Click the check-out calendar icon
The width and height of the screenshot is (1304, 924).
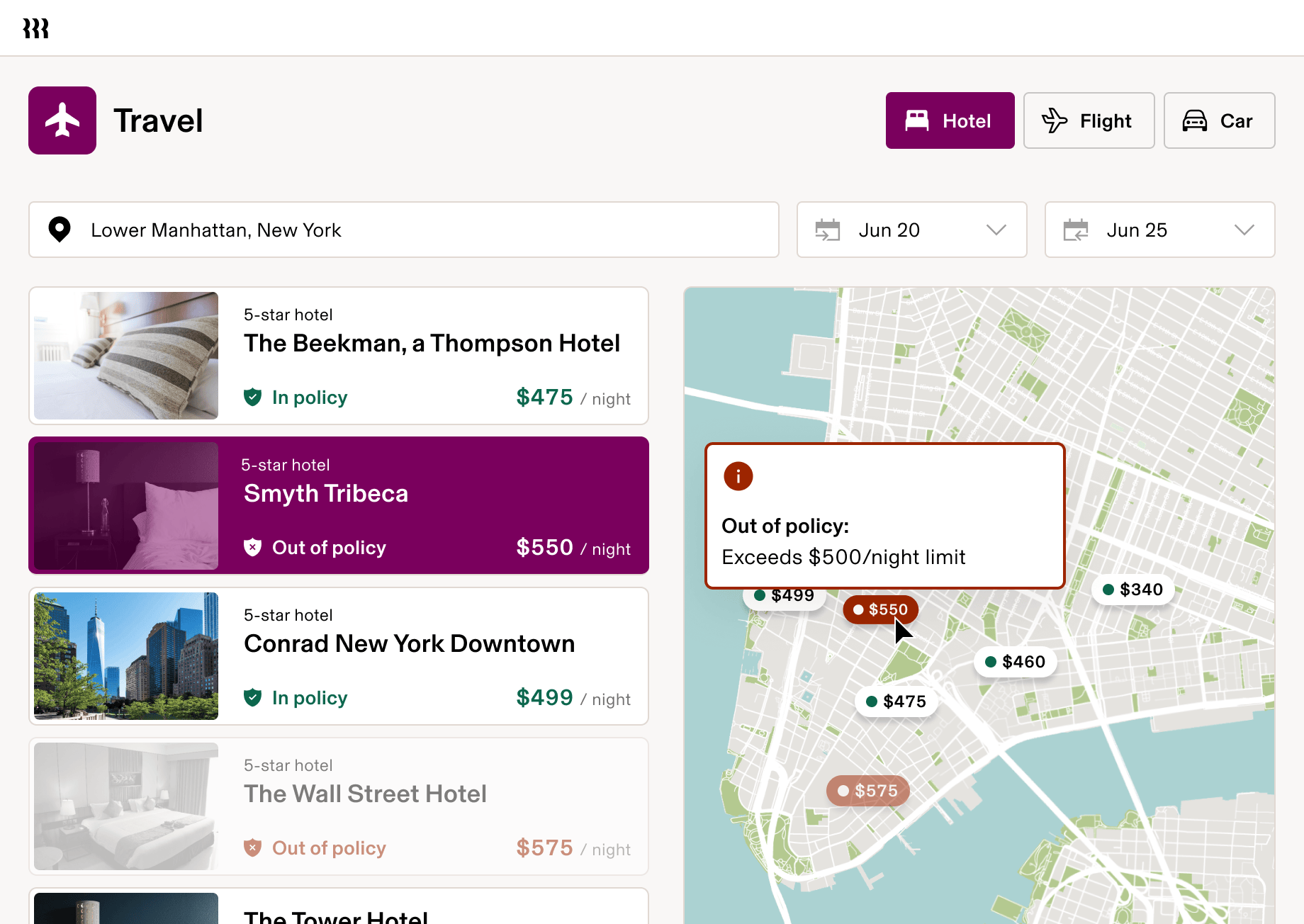[1076, 230]
